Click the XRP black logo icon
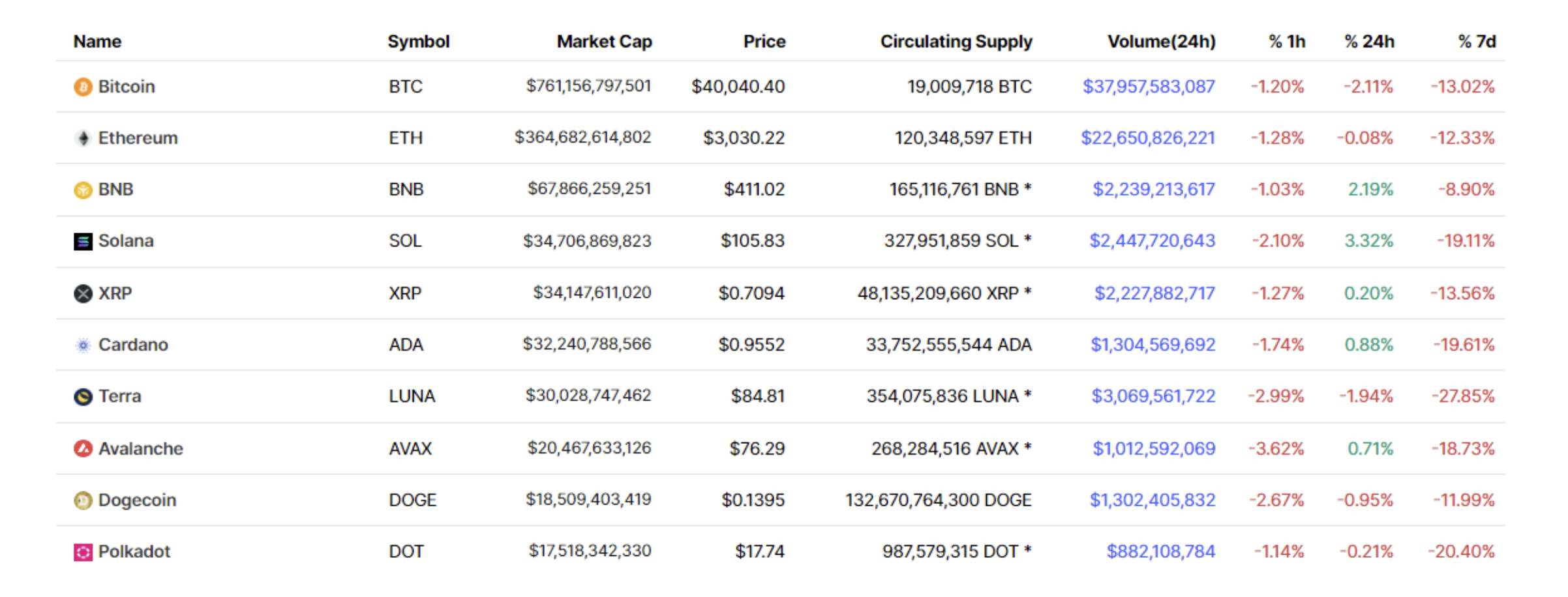This screenshot has height=597, width=1568. point(83,293)
